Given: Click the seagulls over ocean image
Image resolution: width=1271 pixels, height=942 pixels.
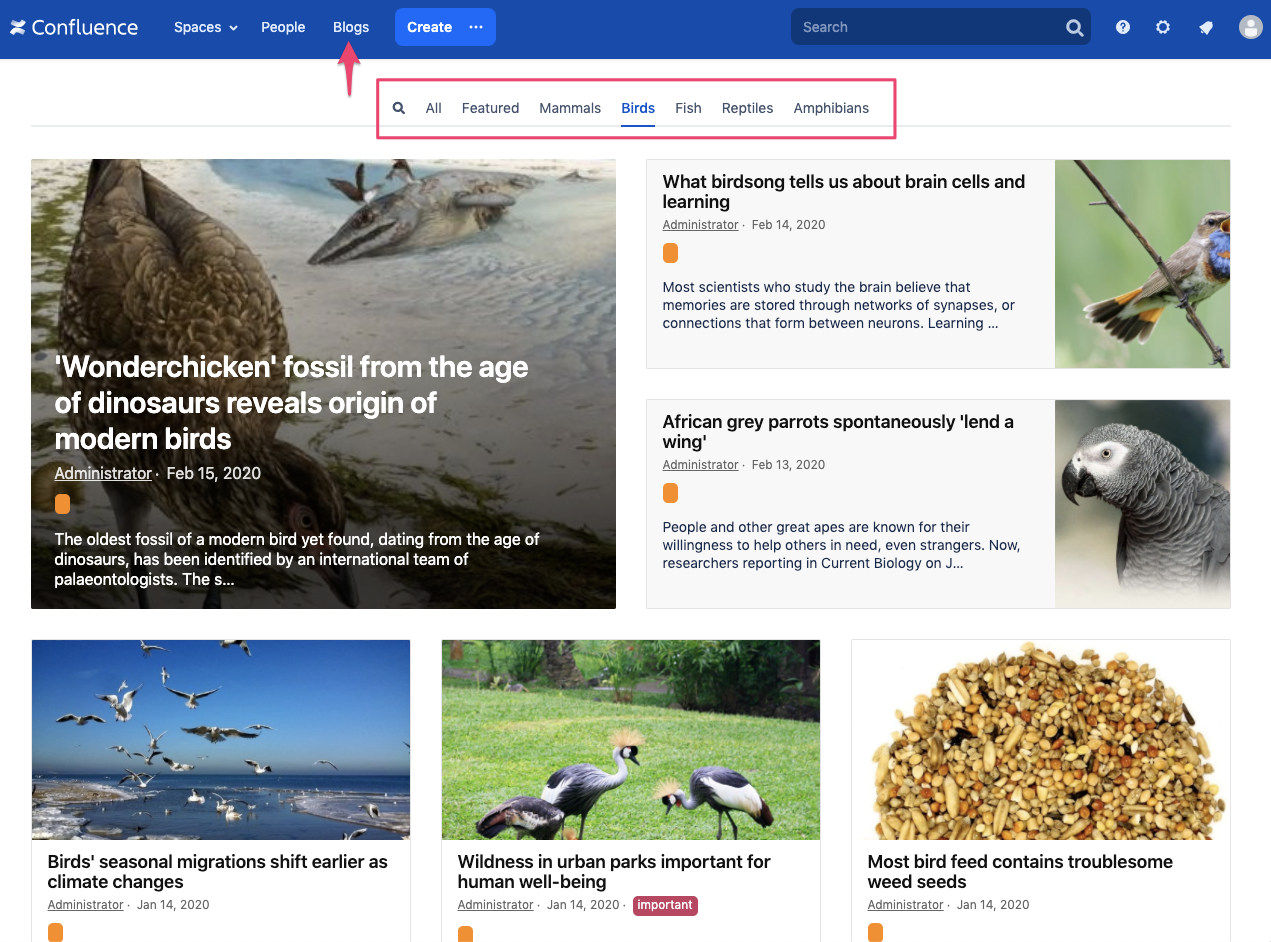Looking at the screenshot, I should pos(221,740).
